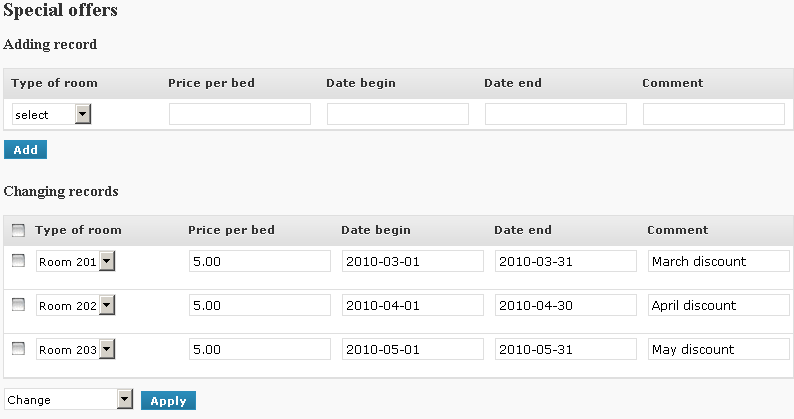The width and height of the screenshot is (794, 419).
Task: Focus the empty Comment field
Action: point(714,114)
